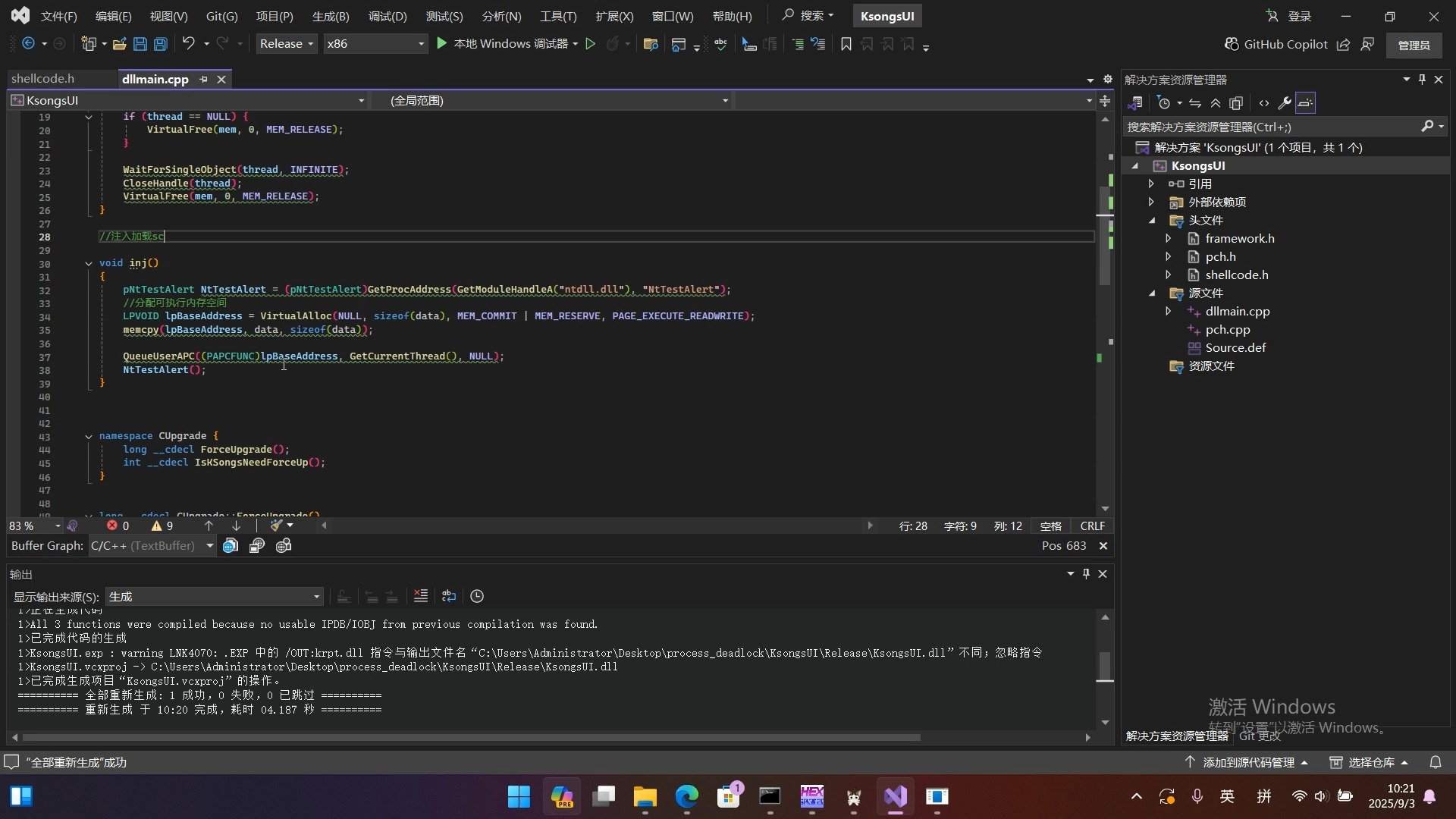Click the find in files folder icon

[651, 44]
